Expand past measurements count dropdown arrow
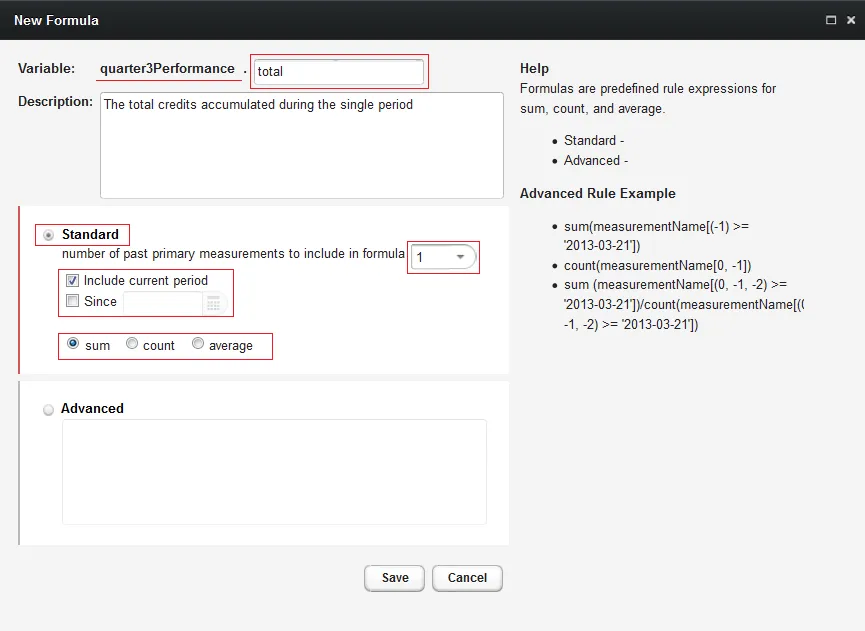865x631 pixels. [460, 256]
